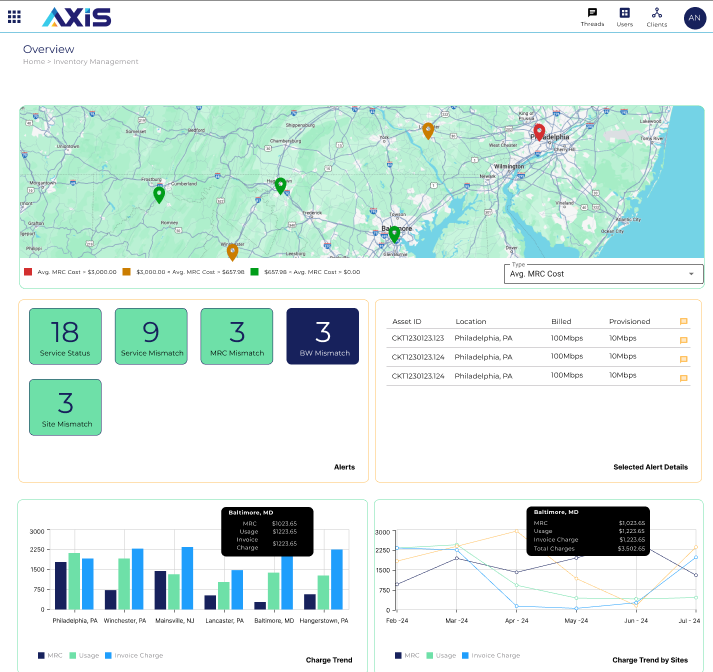Open the Avg. MRC Cost type dropdown
The image size is (713, 672).
point(603,274)
